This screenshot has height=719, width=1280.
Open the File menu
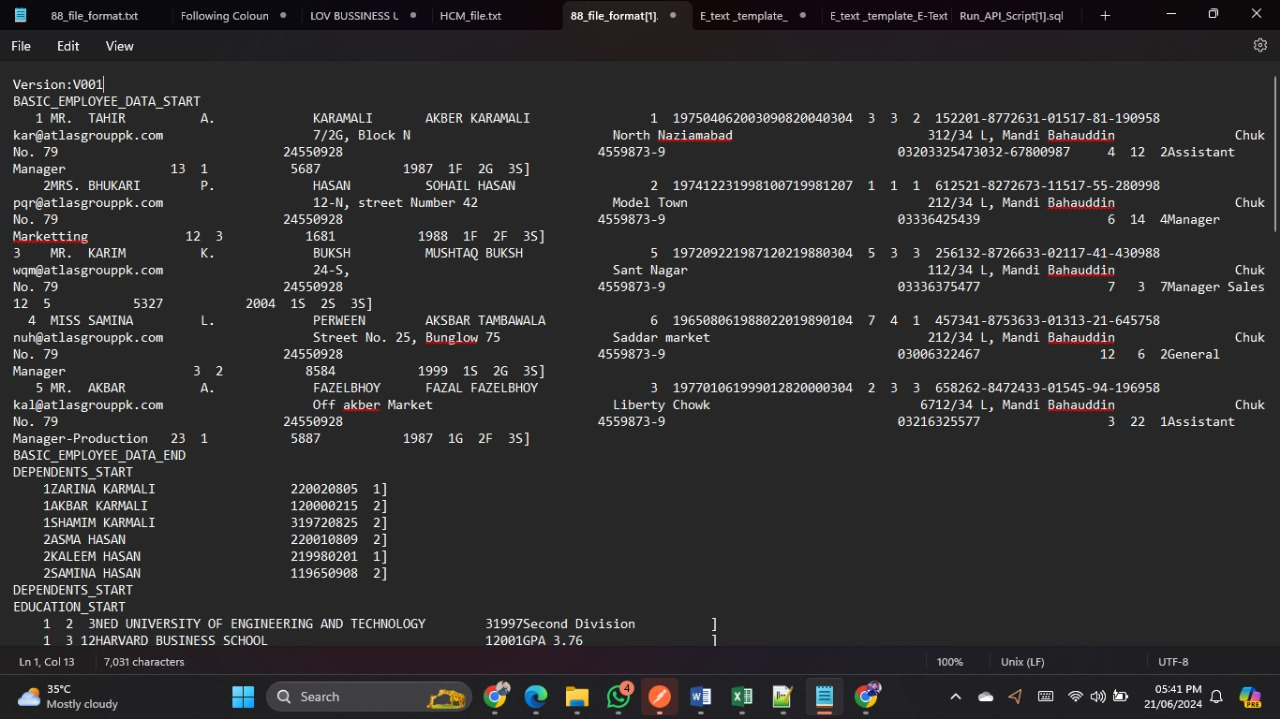21,46
